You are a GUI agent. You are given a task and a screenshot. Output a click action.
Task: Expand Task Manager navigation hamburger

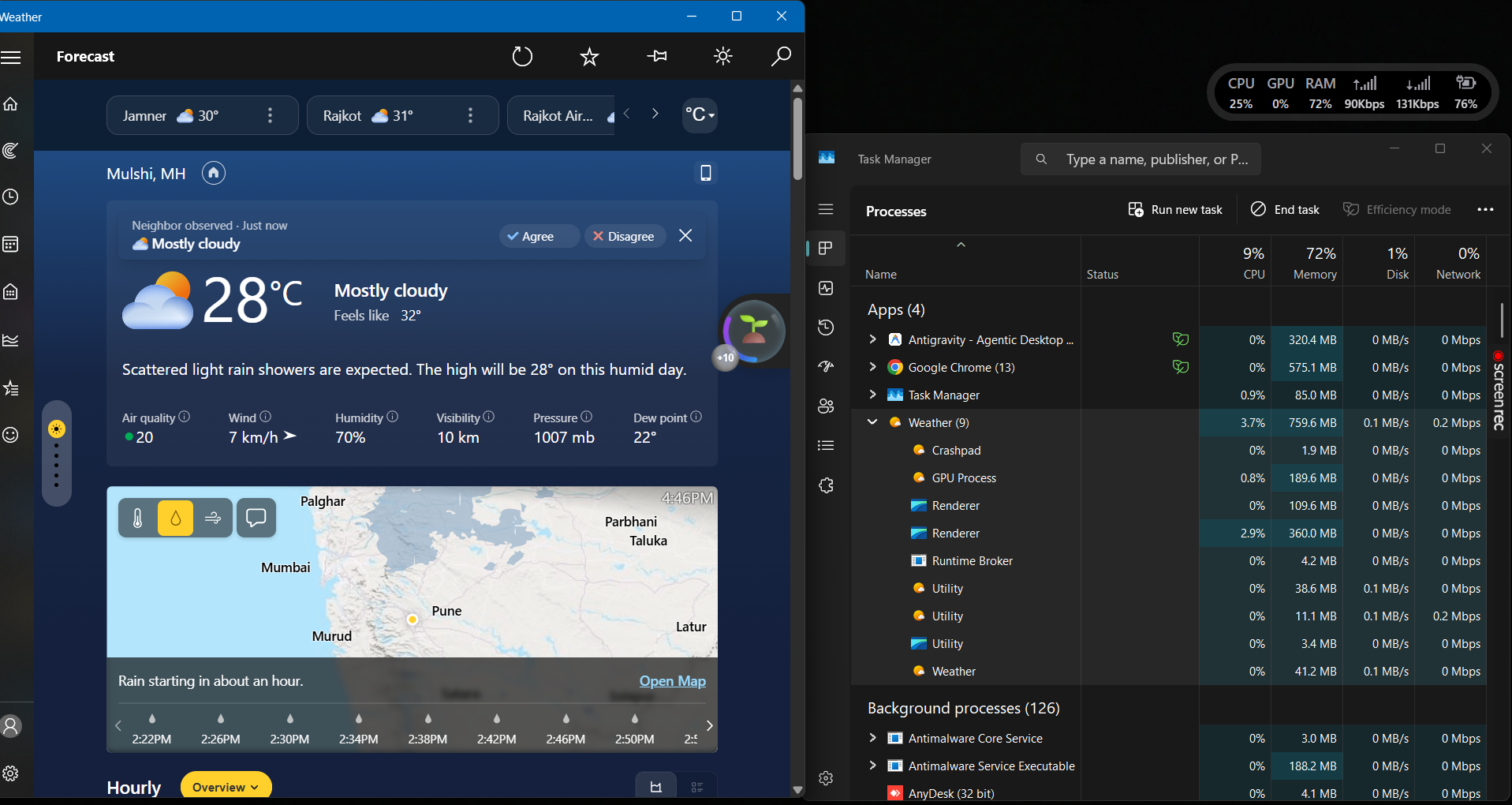(x=826, y=209)
